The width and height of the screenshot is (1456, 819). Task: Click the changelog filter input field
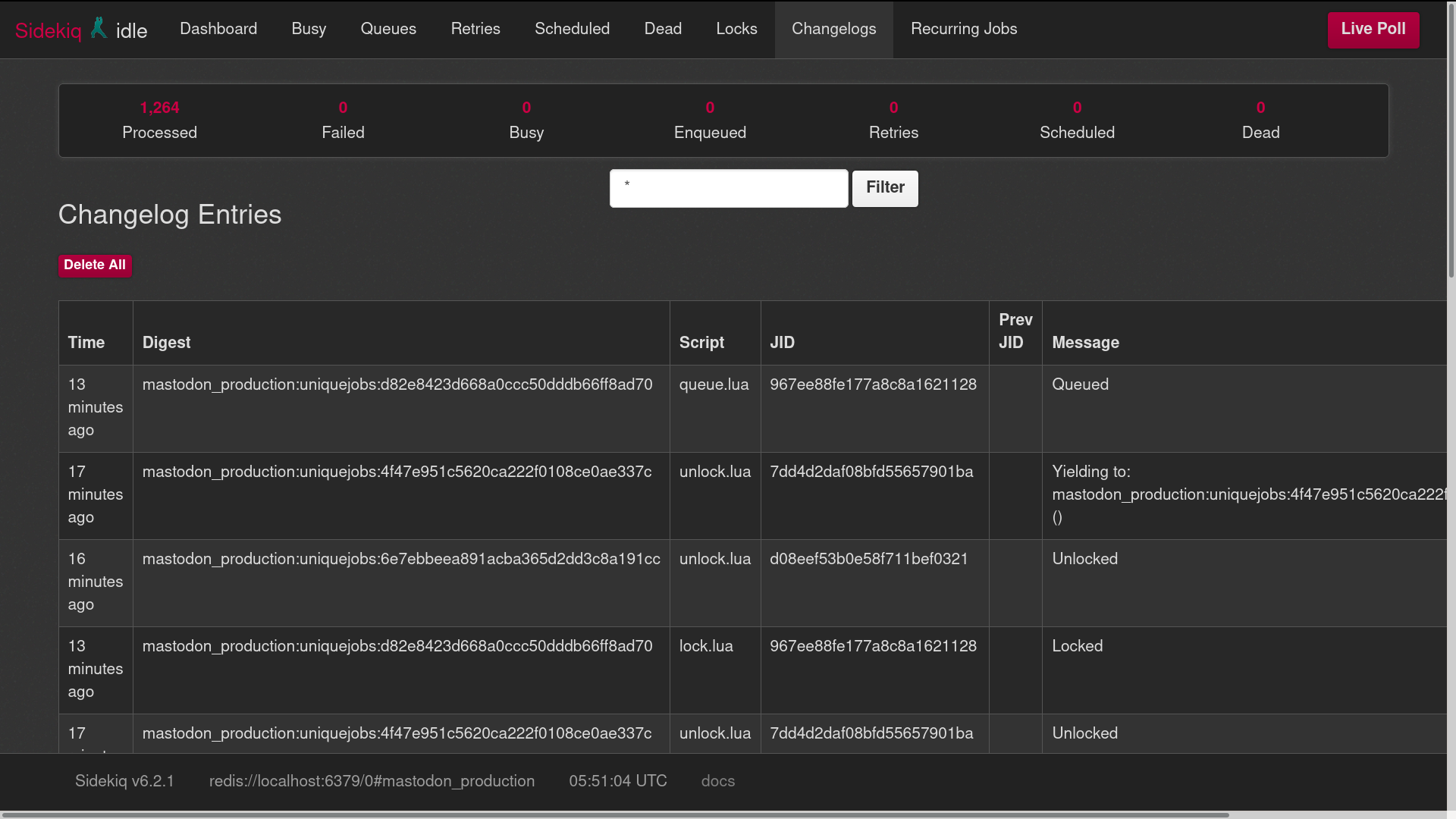[x=728, y=188]
